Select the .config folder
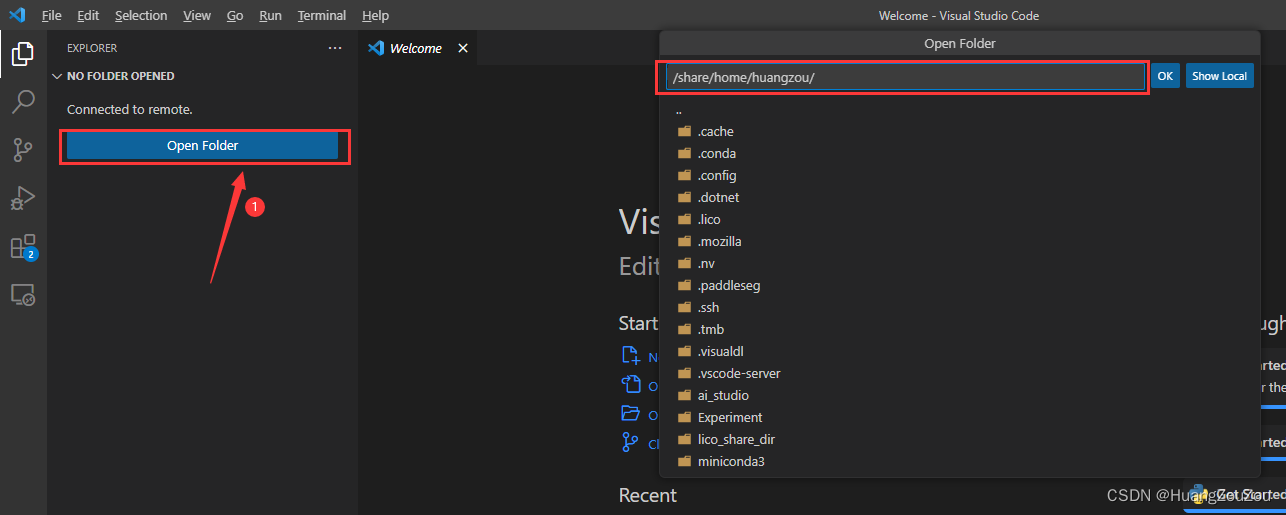Image resolution: width=1286 pixels, height=515 pixels. click(959, 176)
